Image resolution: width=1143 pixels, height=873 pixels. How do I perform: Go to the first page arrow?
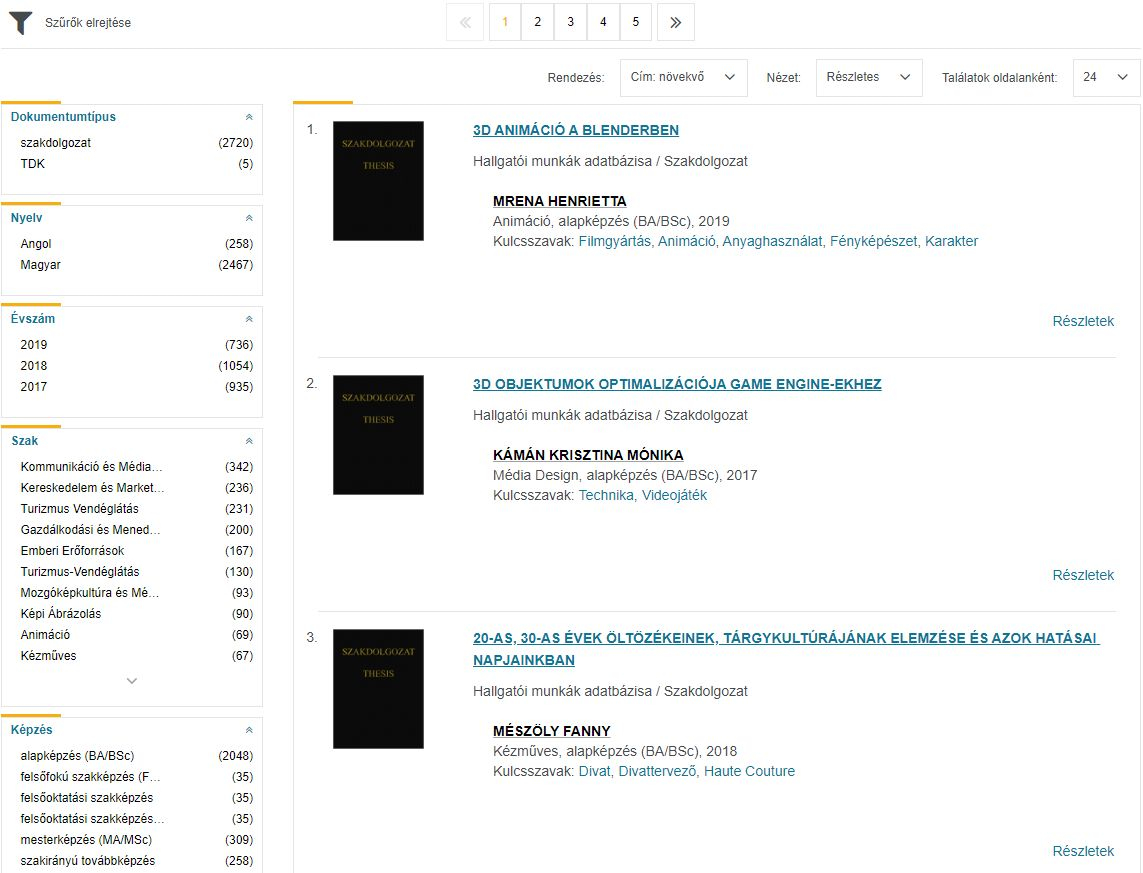(465, 22)
